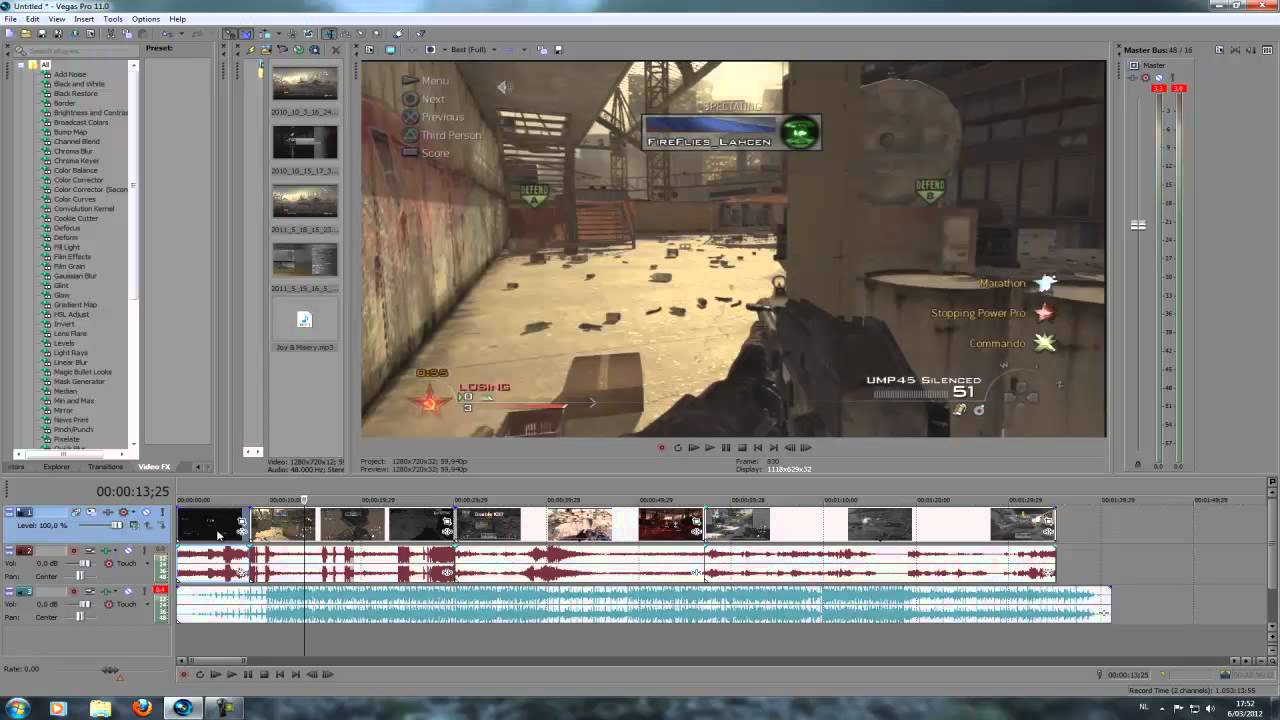Minimize track 1 header
1280x720 pixels.
tap(9, 512)
